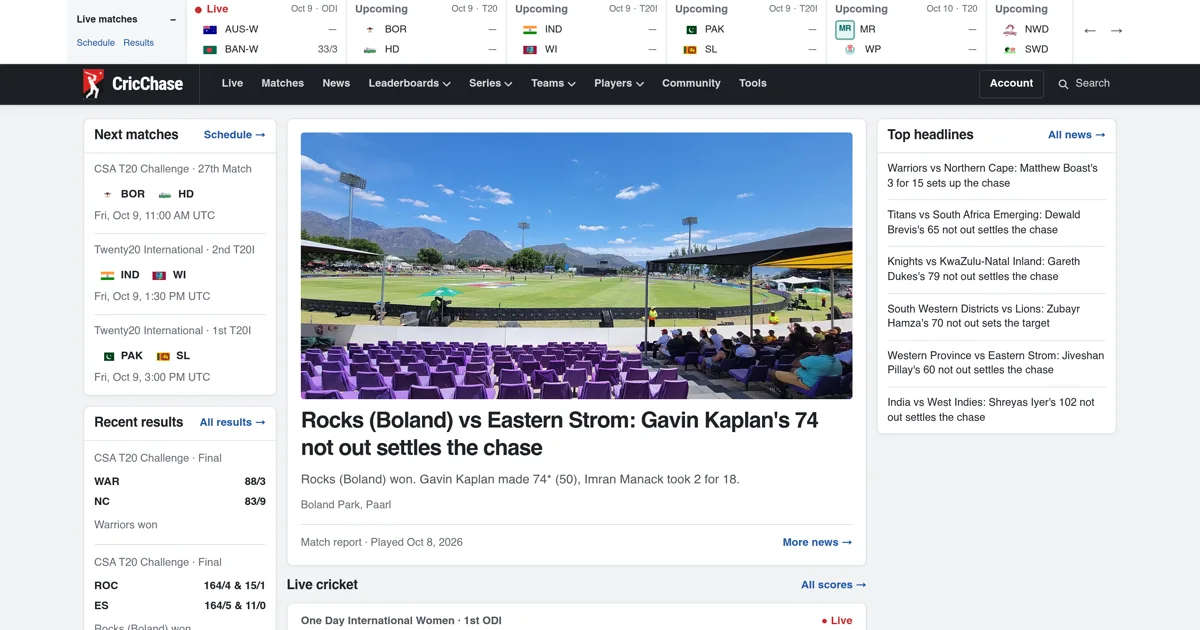Click the Search field in the navbar
Viewport: 1200px width, 630px height.
pyautogui.click(x=1085, y=84)
